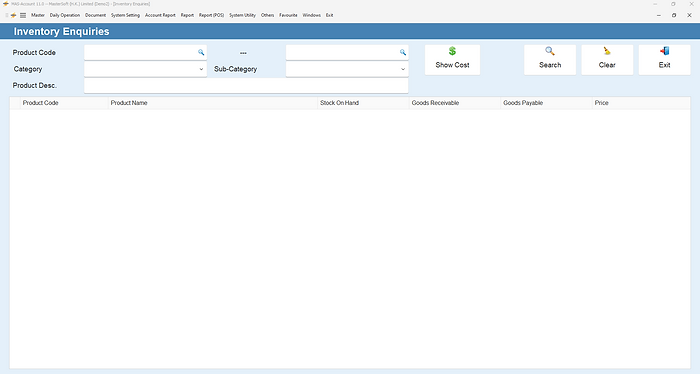The width and height of the screenshot is (700, 374).
Task: Click the Show Cost button label
Action: pos(452,65)
